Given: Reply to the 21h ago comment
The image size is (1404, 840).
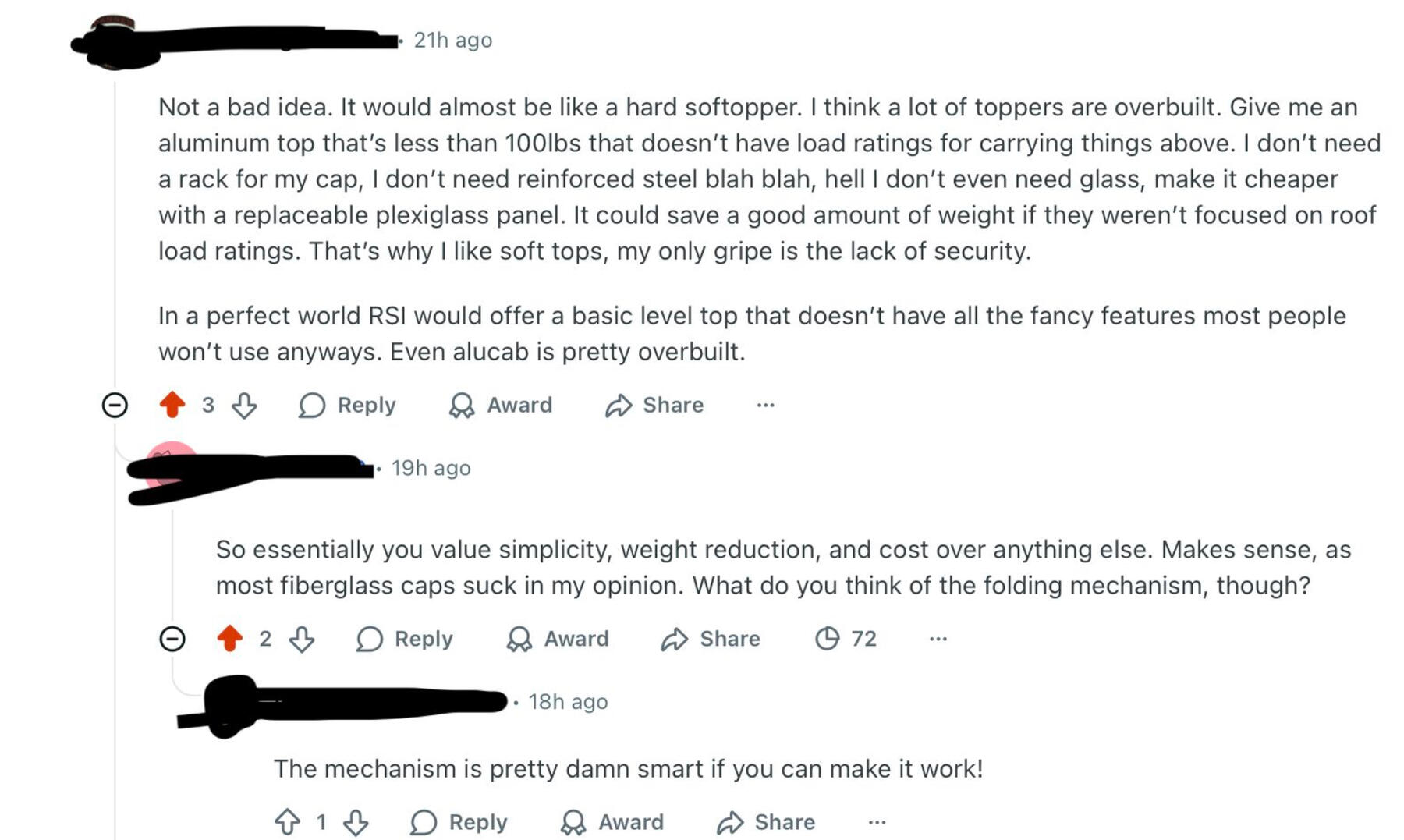Looking at the screenshot, I should coord(348,405).
